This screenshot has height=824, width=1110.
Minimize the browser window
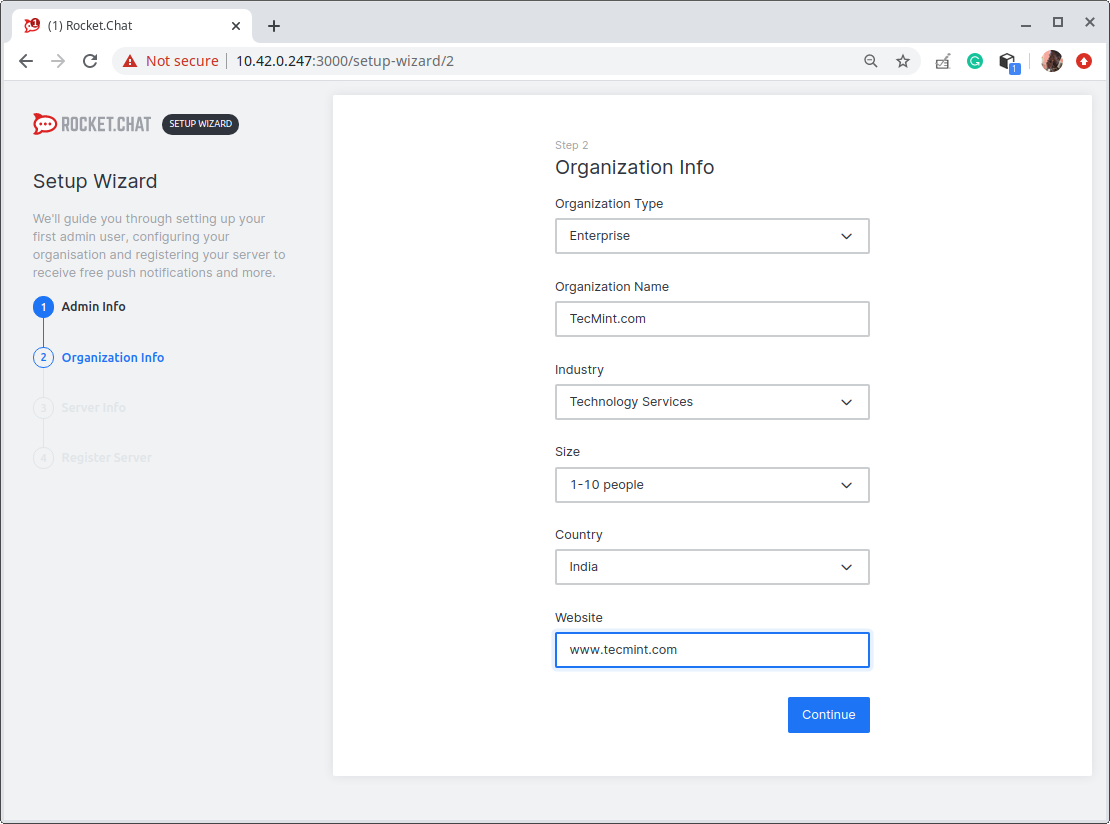tap(1026, 24)
